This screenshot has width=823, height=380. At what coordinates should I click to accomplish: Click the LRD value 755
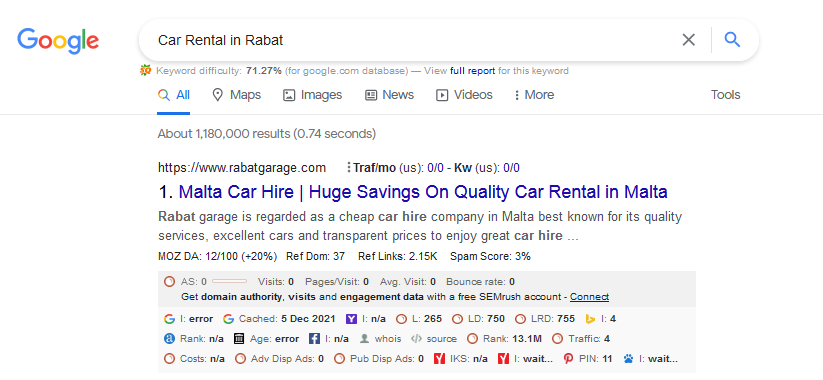pos(566,319)
